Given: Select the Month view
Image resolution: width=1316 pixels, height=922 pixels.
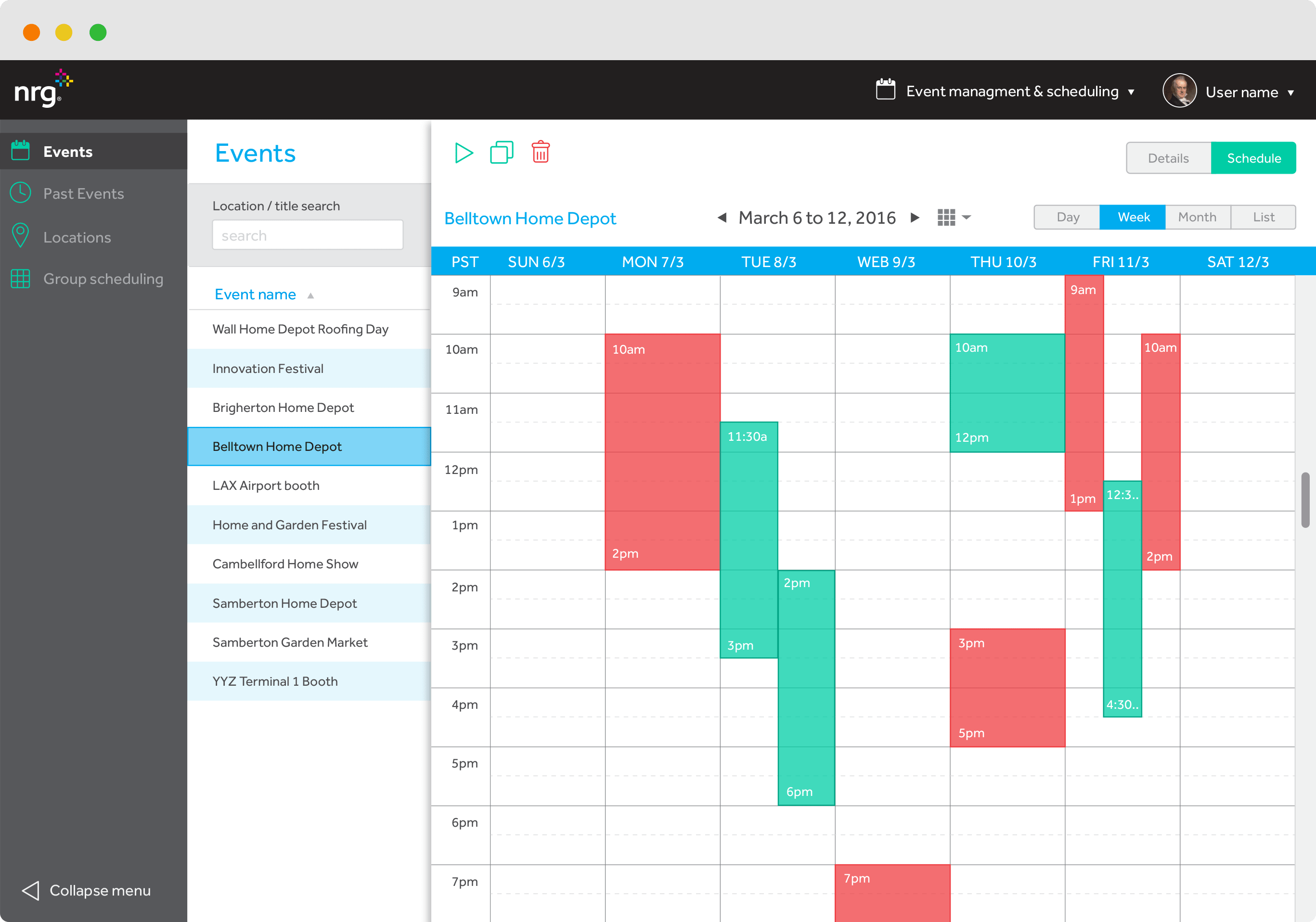Looking at the screenshot, I should (1198, 217).
